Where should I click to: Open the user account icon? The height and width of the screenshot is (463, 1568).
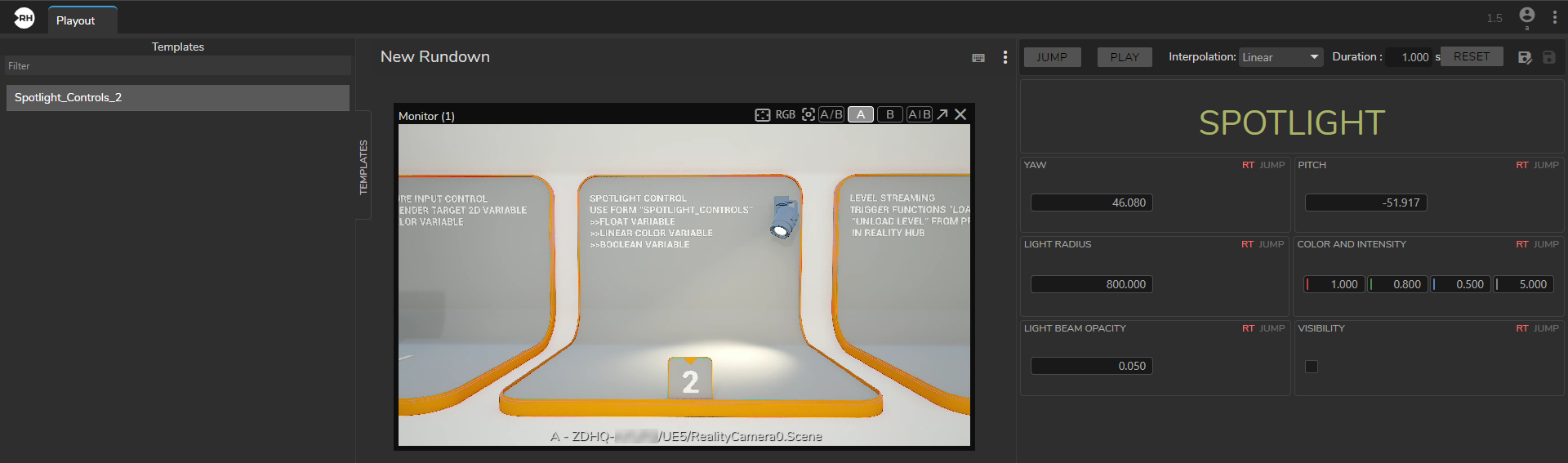(x=1526, y=16)
